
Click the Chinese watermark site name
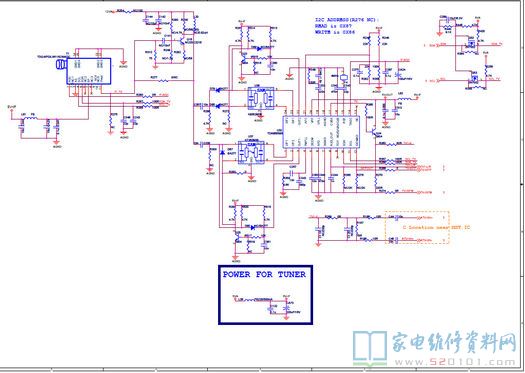pyautogui.click(x=454, y=343)
